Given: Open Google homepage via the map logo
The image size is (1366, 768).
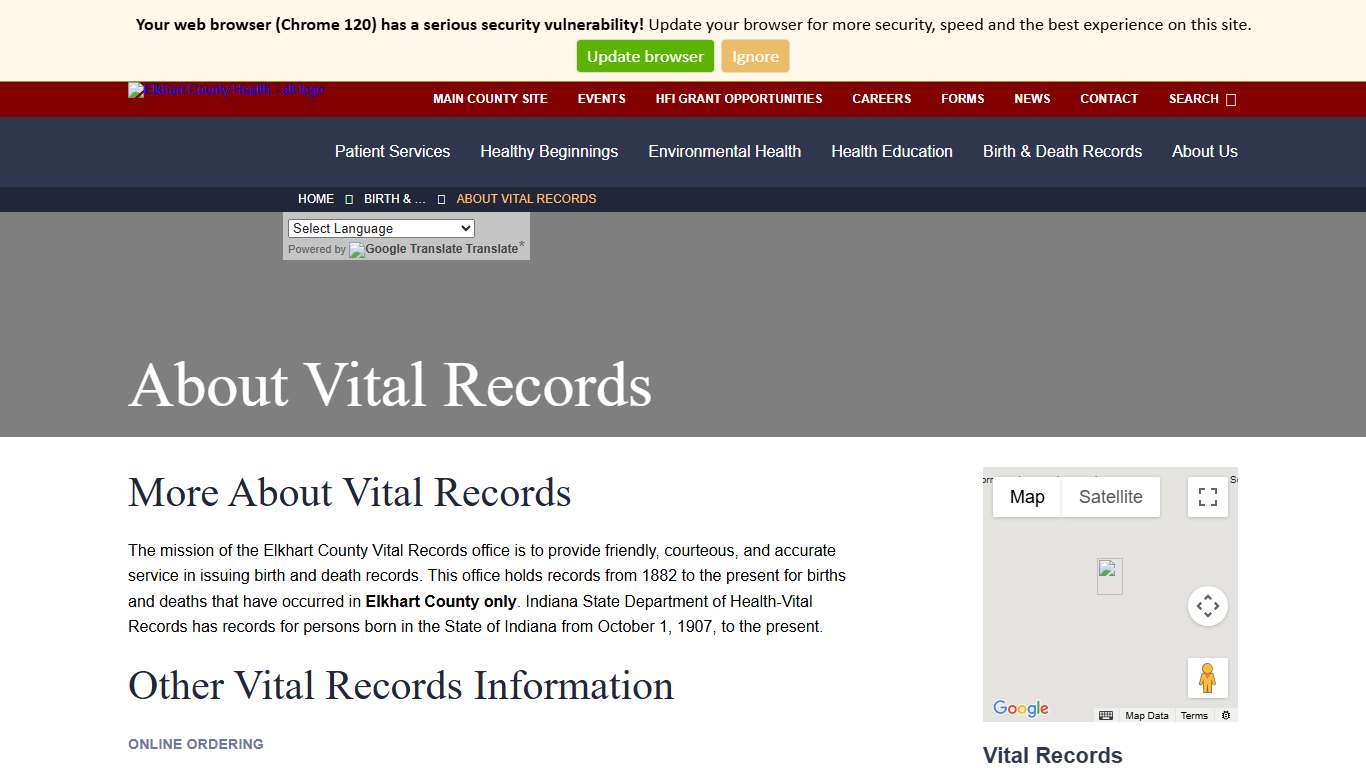Looking at the screenshot, I should [1019, 708].
